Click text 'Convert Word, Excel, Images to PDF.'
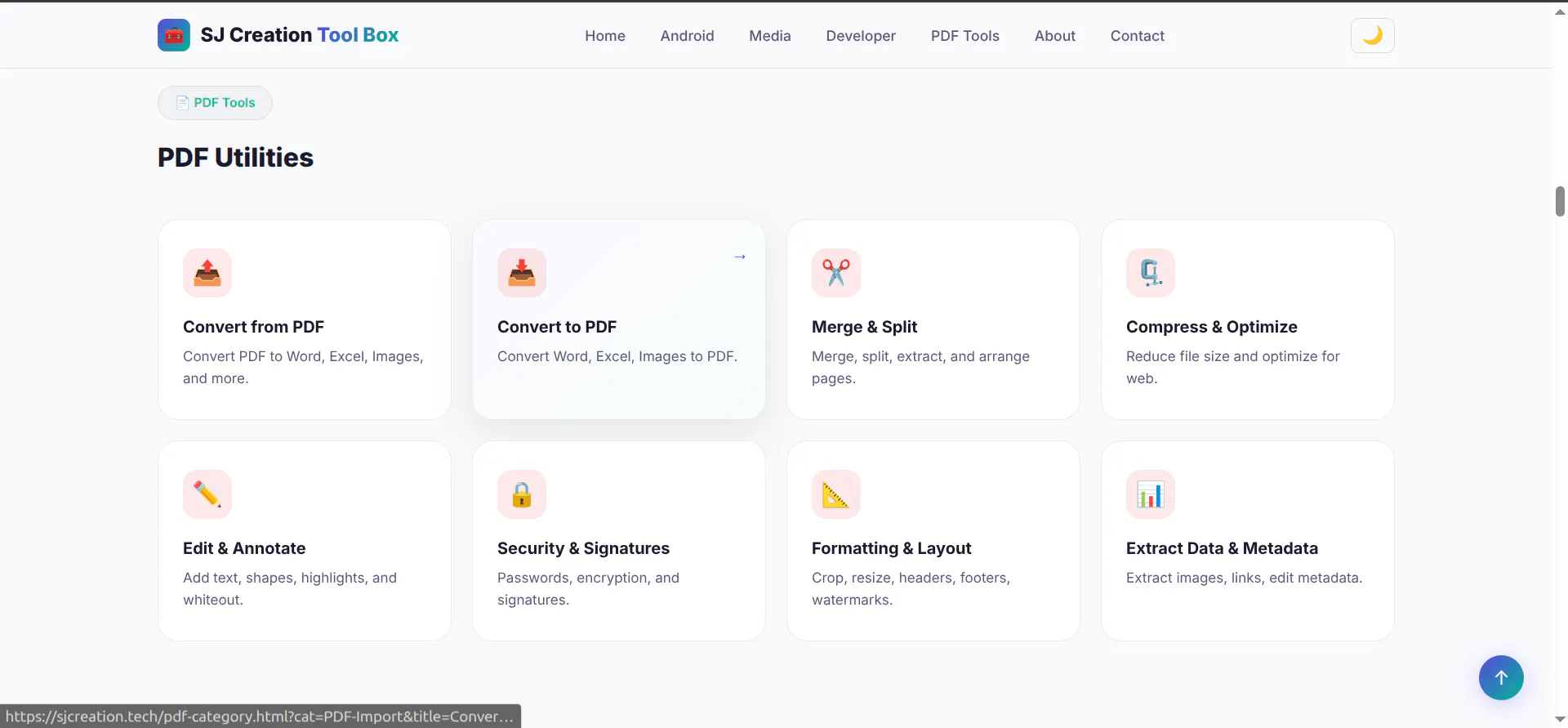 click(617, 356)
